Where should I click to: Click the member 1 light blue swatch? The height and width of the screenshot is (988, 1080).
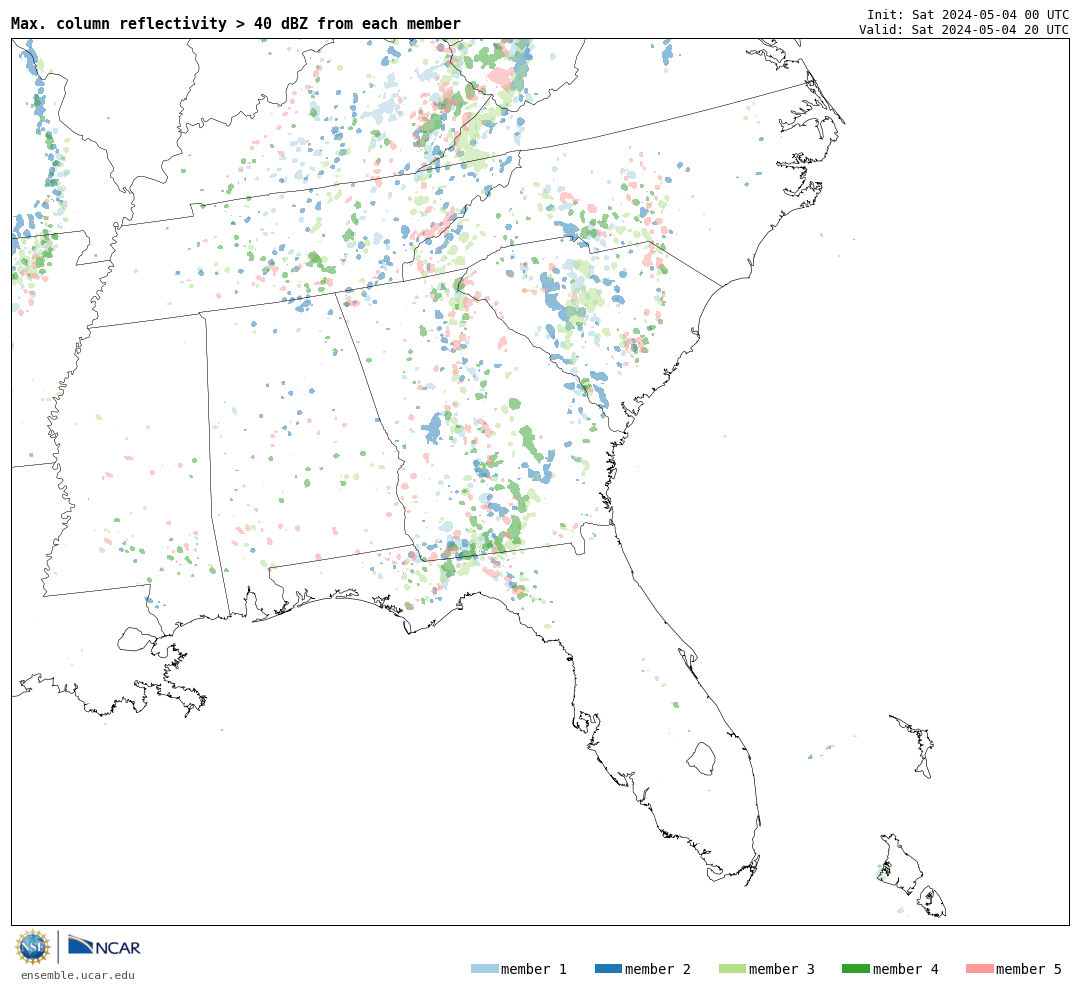pyautogui.click(x=484, y=969)
